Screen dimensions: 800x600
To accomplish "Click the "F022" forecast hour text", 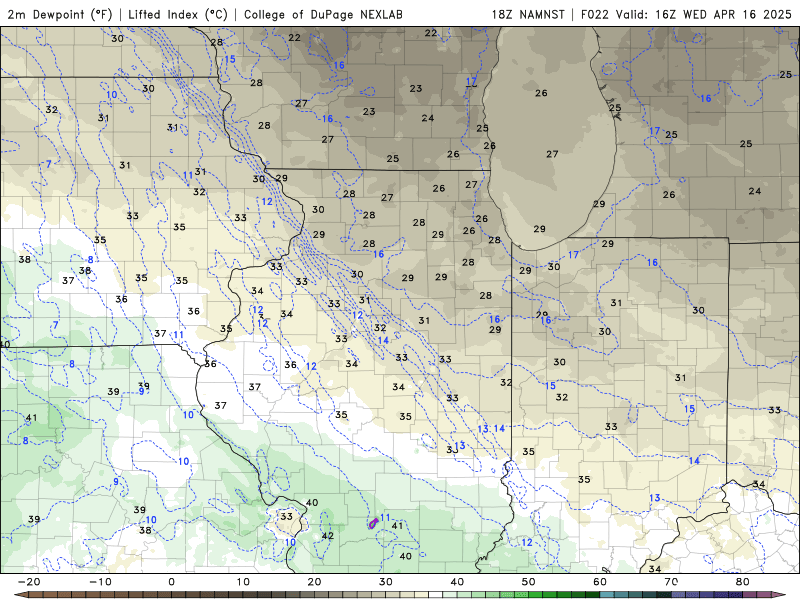I will click(x=595, y=14).
